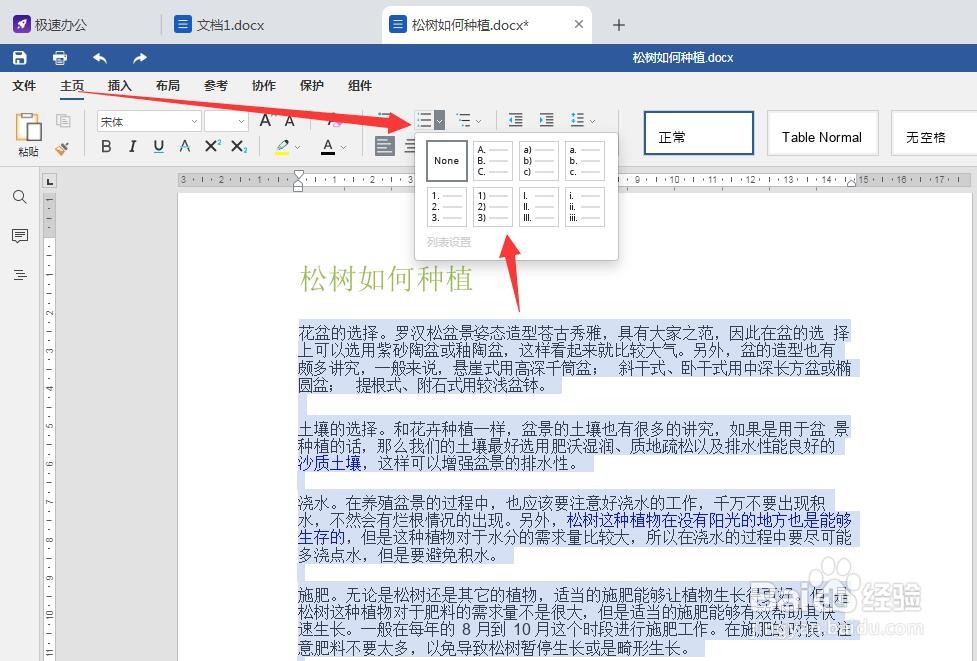Click the multilevel list icon
Image resolution: width=977 pixels, height=661 pixels.
pyautogui.click(x=463, y=120)
